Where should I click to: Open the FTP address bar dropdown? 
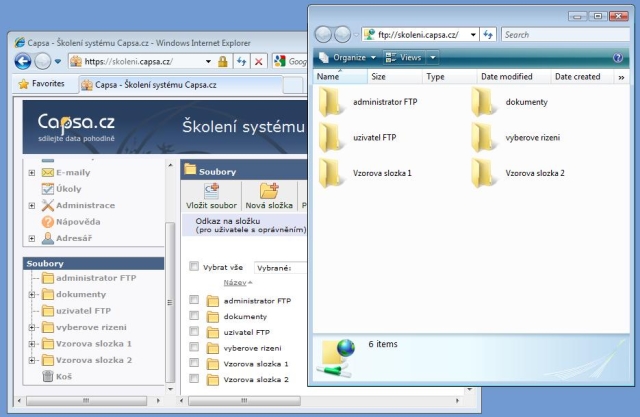tap(473, 35)
